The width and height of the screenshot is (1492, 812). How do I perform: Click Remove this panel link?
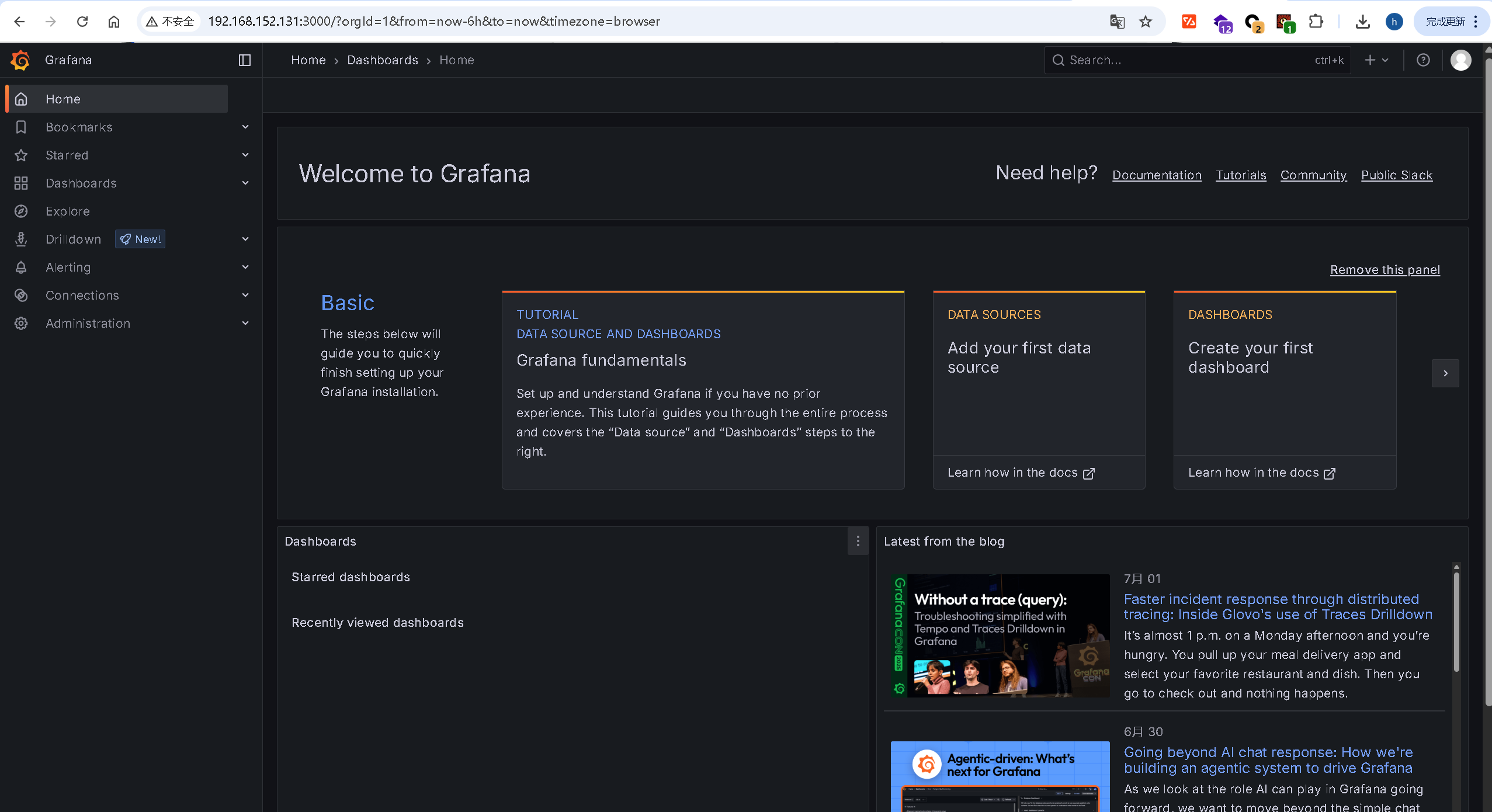[1385, 269]
